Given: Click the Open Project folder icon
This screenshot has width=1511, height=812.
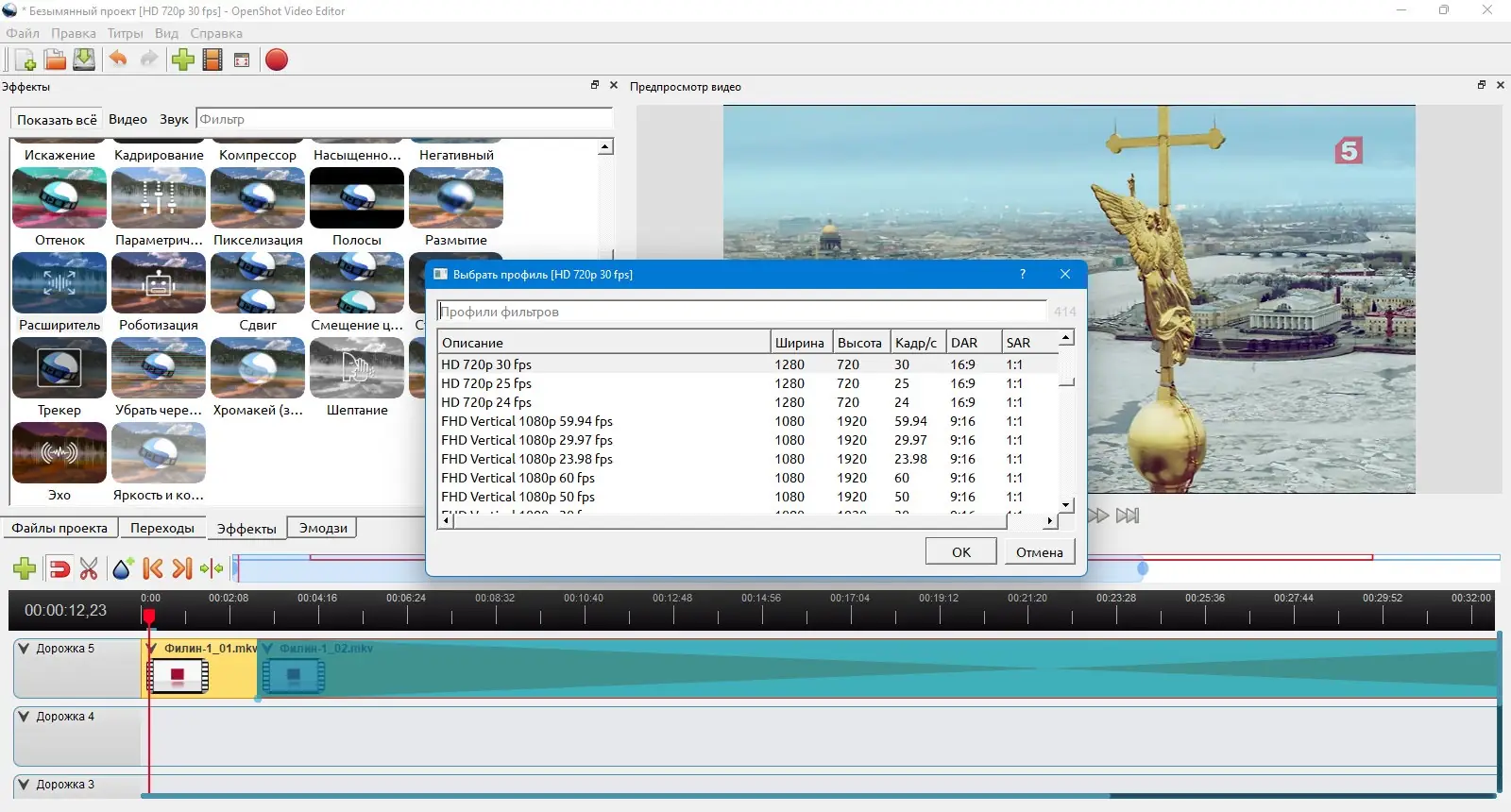Looking at the screenshot, I should coord(55,59).
